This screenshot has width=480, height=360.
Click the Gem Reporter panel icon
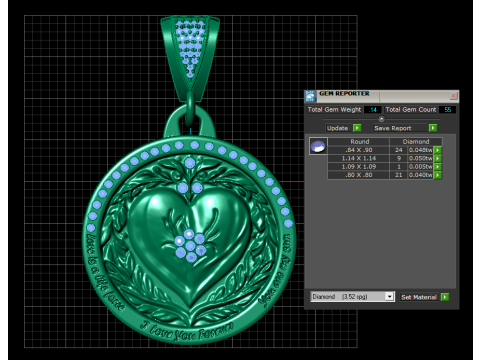[310, 96]
